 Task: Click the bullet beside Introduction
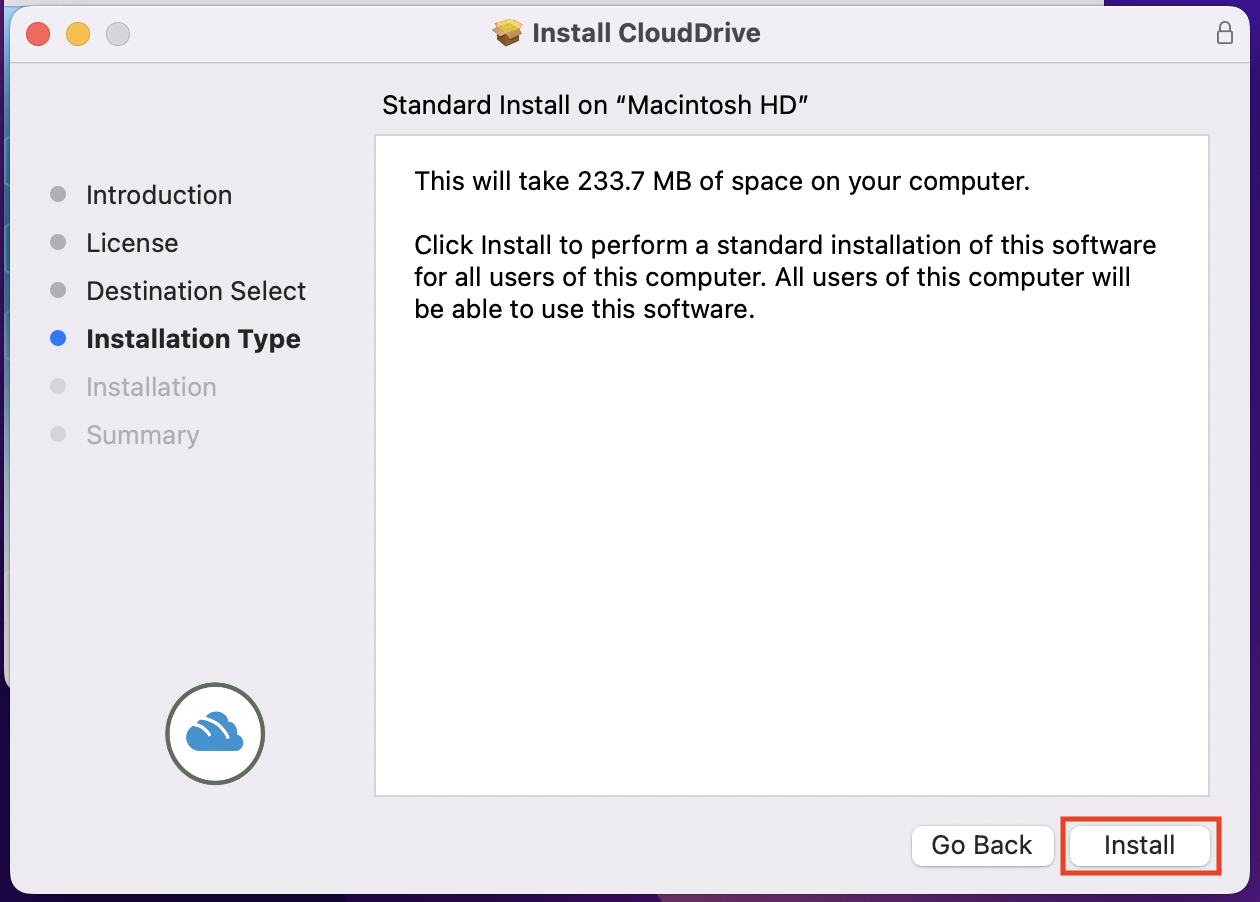click(58, 195)
